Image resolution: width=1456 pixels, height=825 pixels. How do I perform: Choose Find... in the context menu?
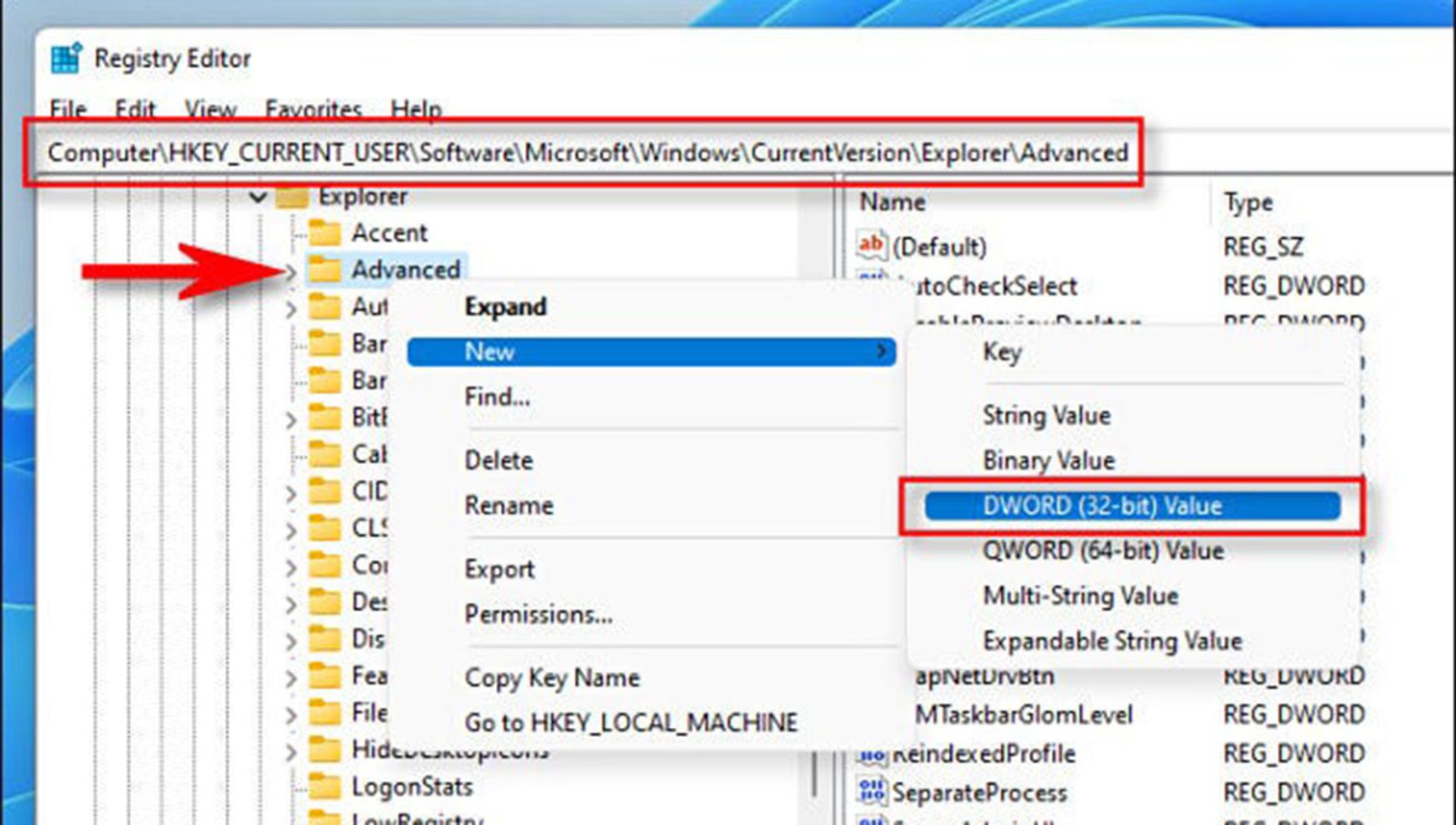pyautogui.click(x=497, y=397)
